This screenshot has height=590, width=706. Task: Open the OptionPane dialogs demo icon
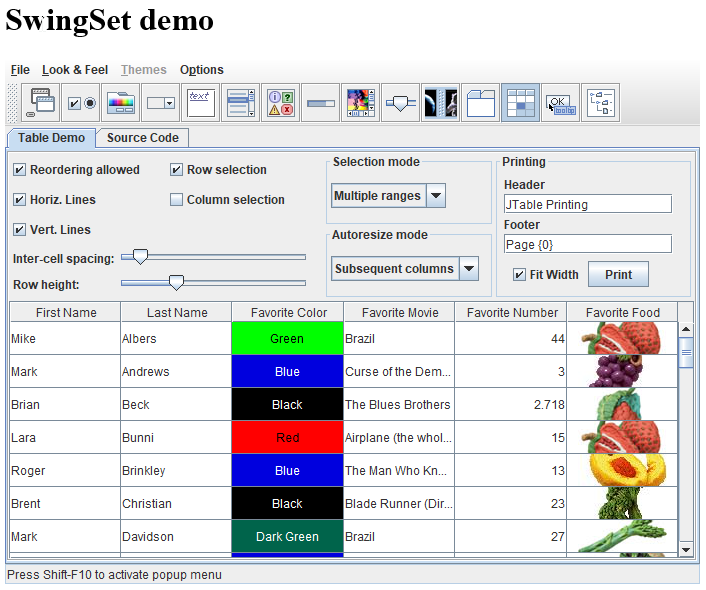(281, 103)
